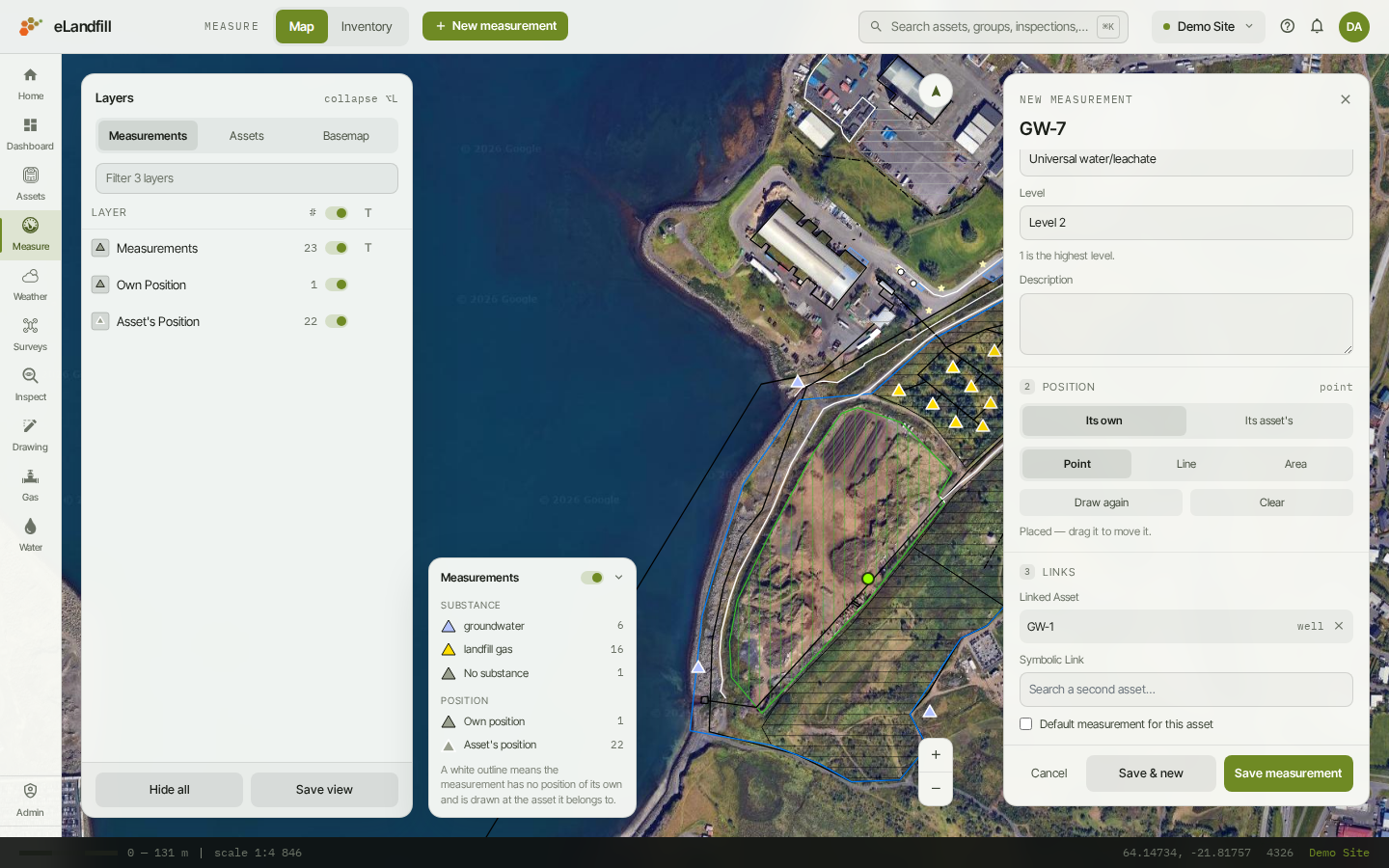1389x868 pixels.
Task: Click the north compass arrow on map
Action: (935, 91)
